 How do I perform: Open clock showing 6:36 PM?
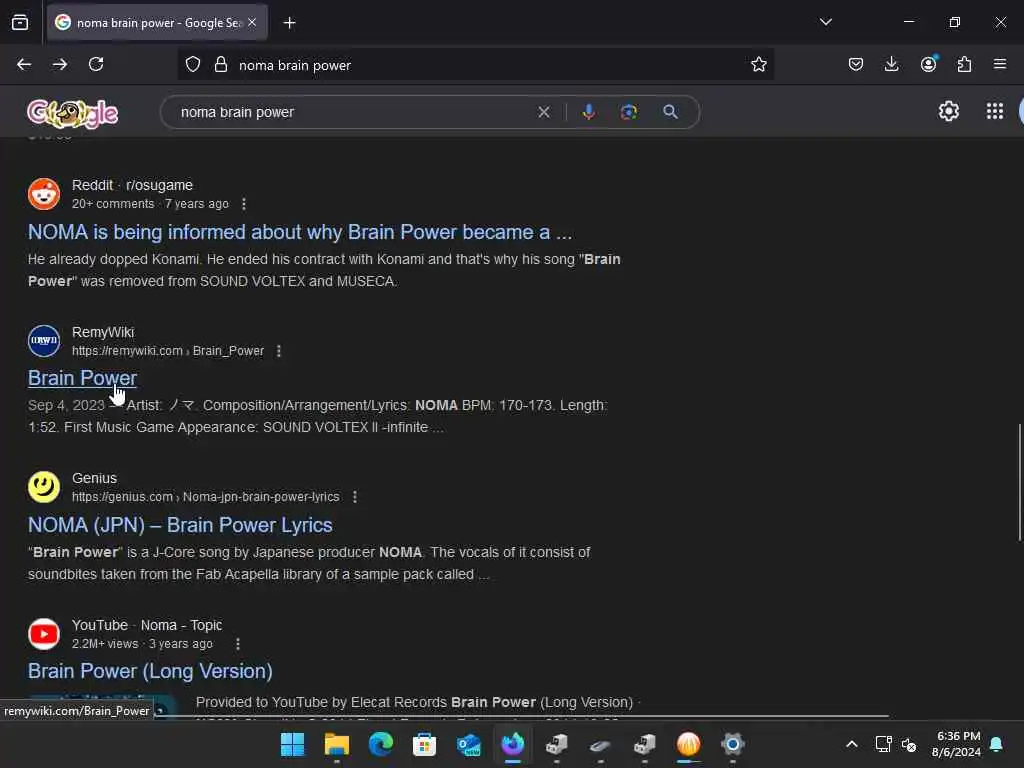click(x=956, y=744)
